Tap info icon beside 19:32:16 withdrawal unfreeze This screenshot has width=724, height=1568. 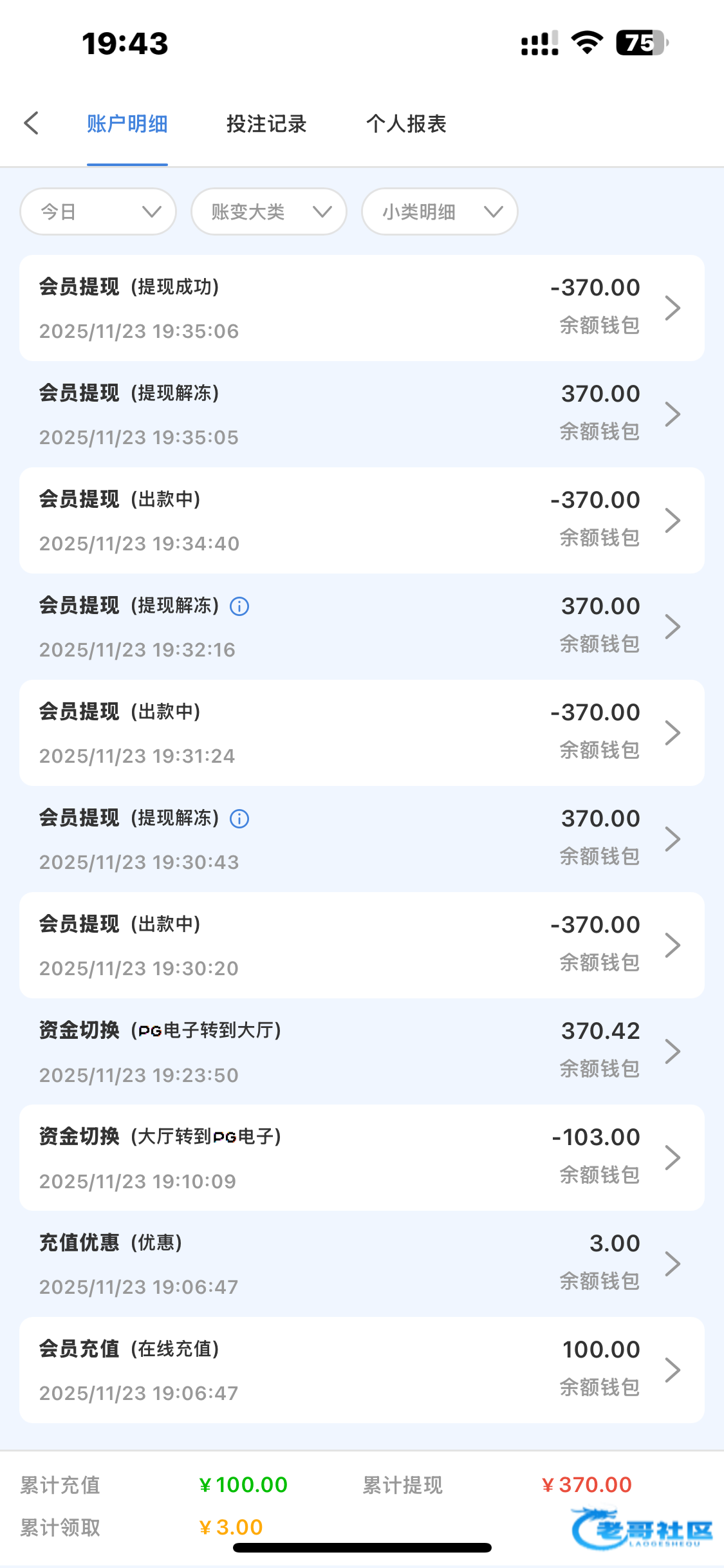click(239, 606)
